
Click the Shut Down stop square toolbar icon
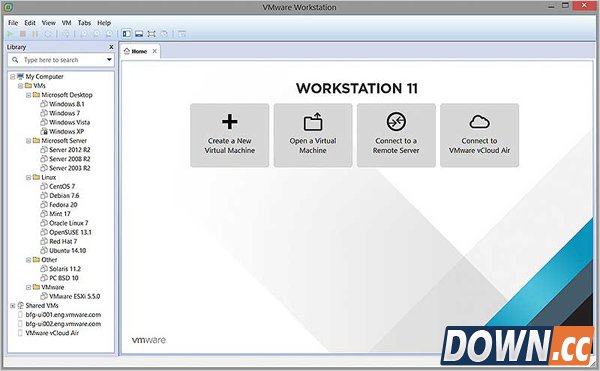[x=23, y=34]
